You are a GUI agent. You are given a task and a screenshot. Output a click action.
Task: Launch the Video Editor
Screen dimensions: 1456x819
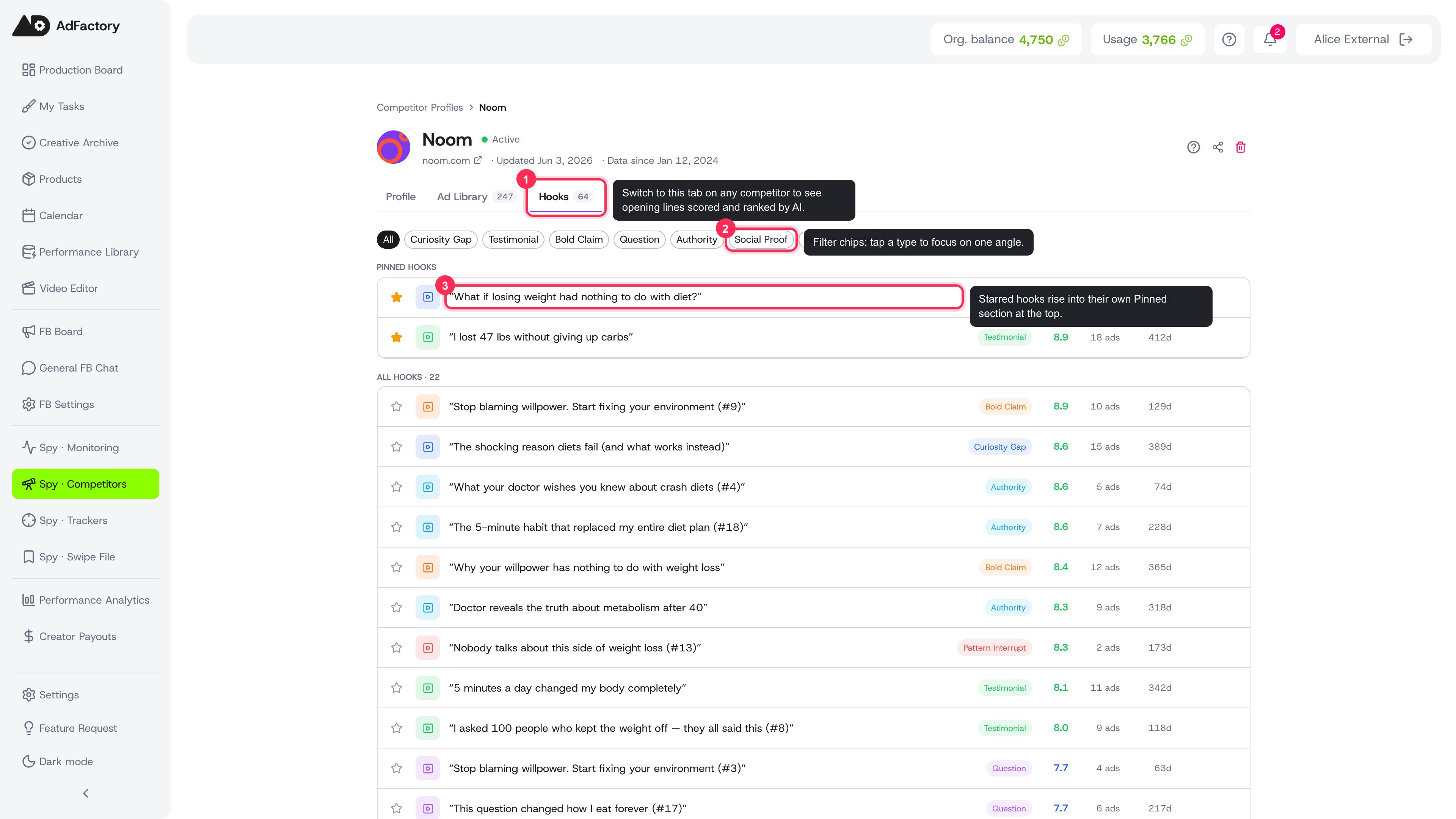click(x=85, y=288)
